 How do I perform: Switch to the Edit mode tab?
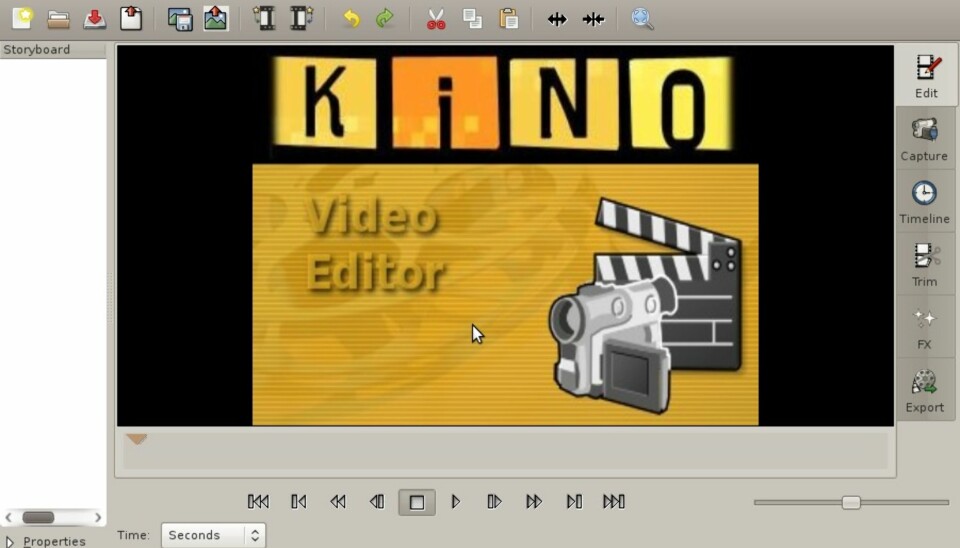click(926, 75)
